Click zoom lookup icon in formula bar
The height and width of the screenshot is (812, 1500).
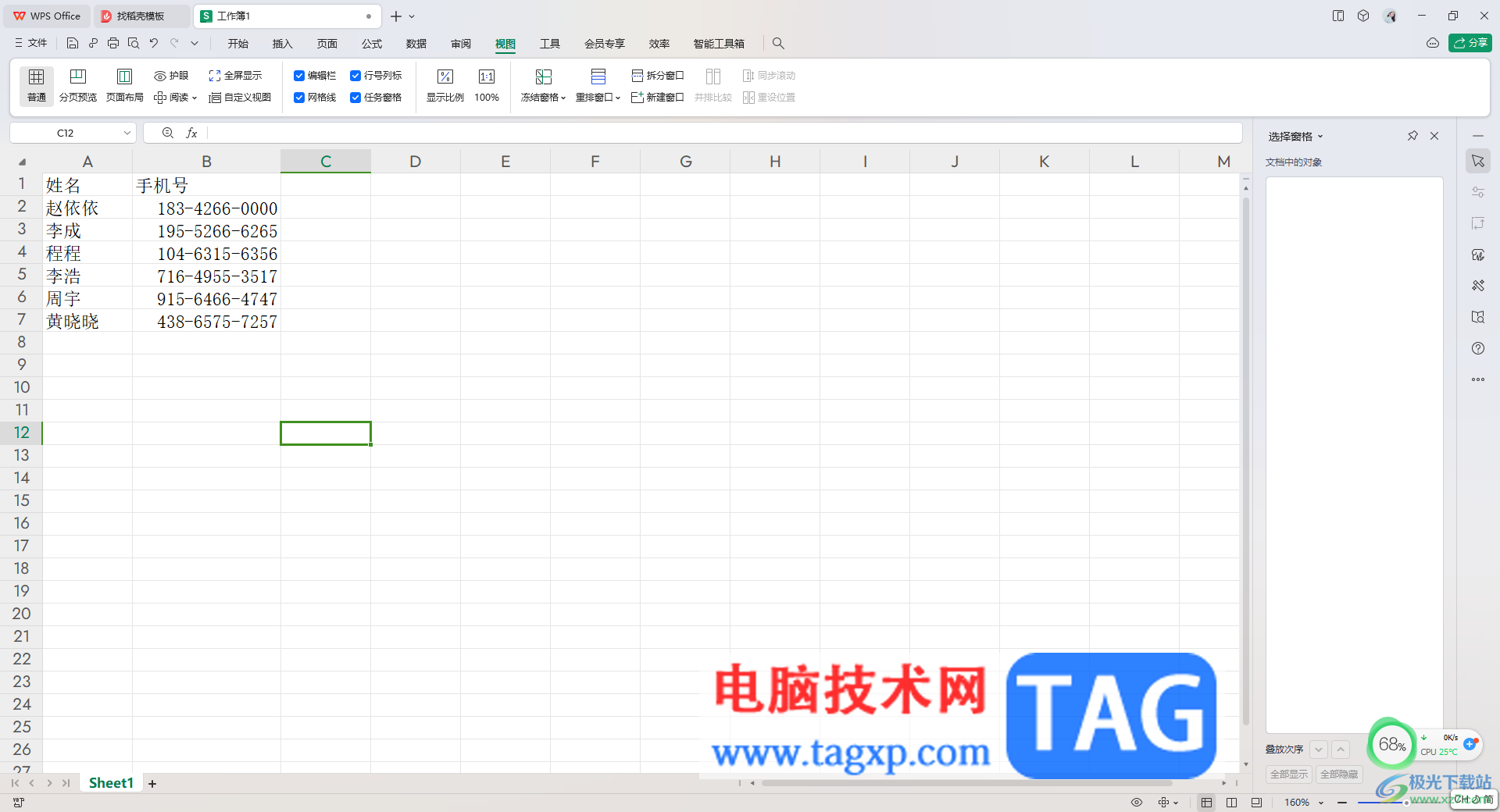(x=167, y=134)
